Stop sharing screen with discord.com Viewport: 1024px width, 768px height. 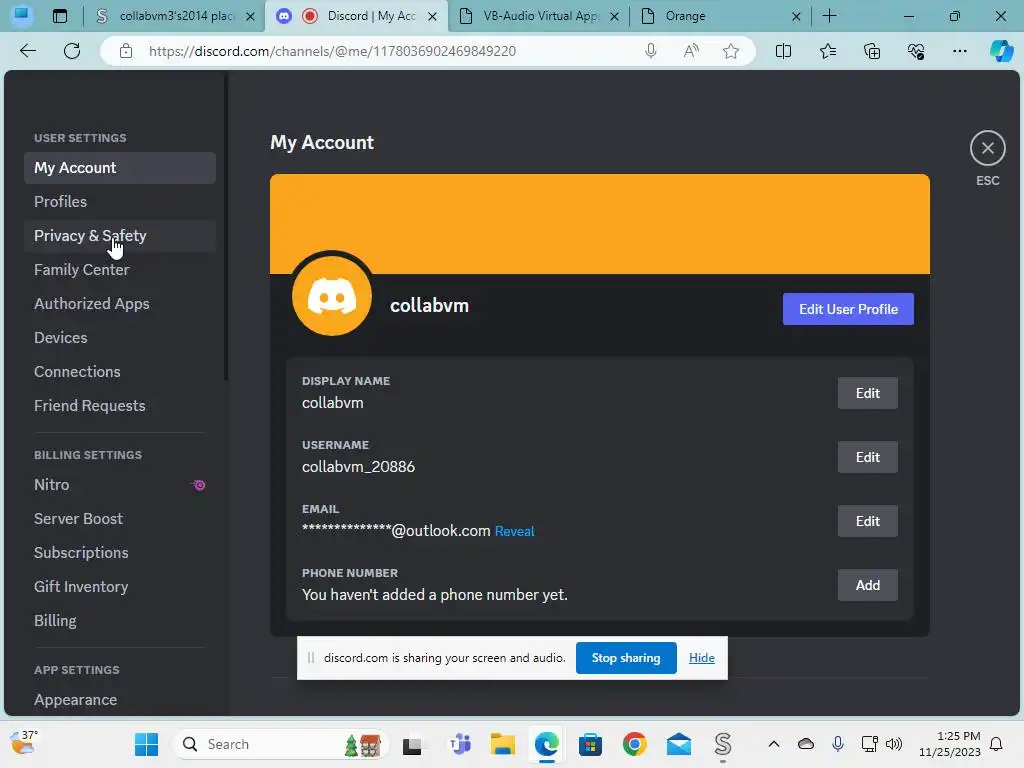[626, 658]
